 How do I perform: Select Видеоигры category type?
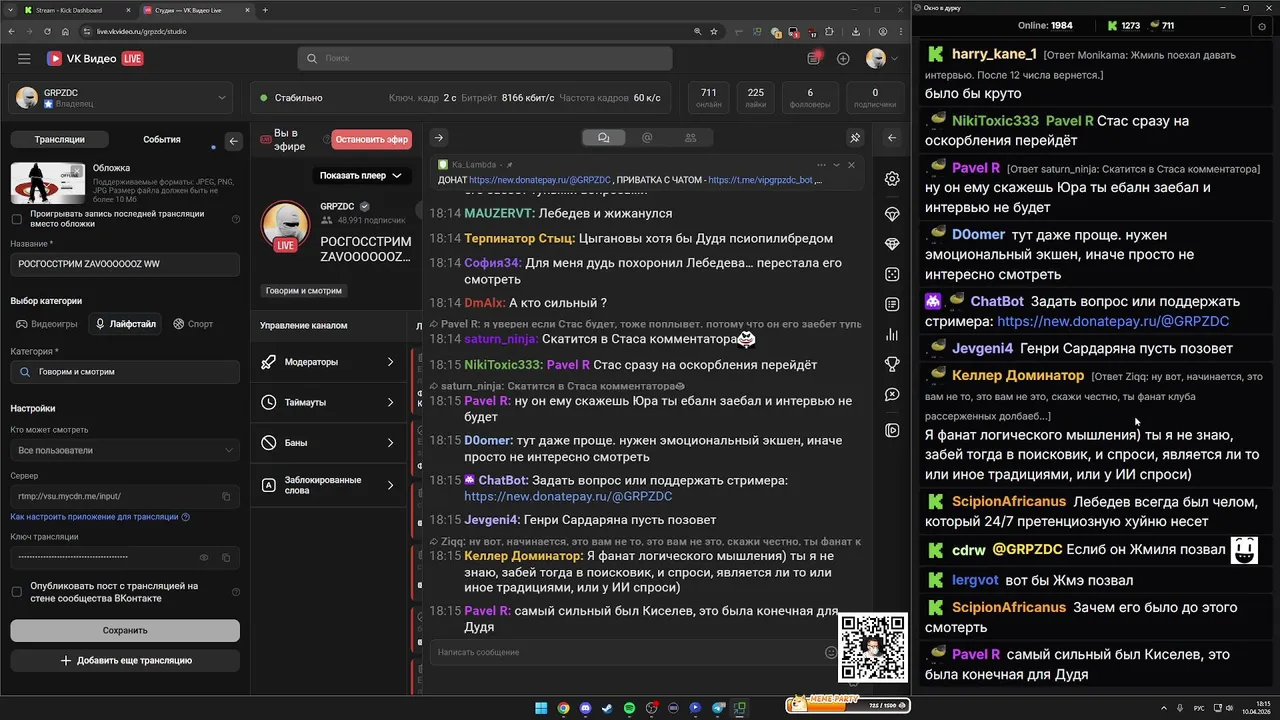click(47, 324)
